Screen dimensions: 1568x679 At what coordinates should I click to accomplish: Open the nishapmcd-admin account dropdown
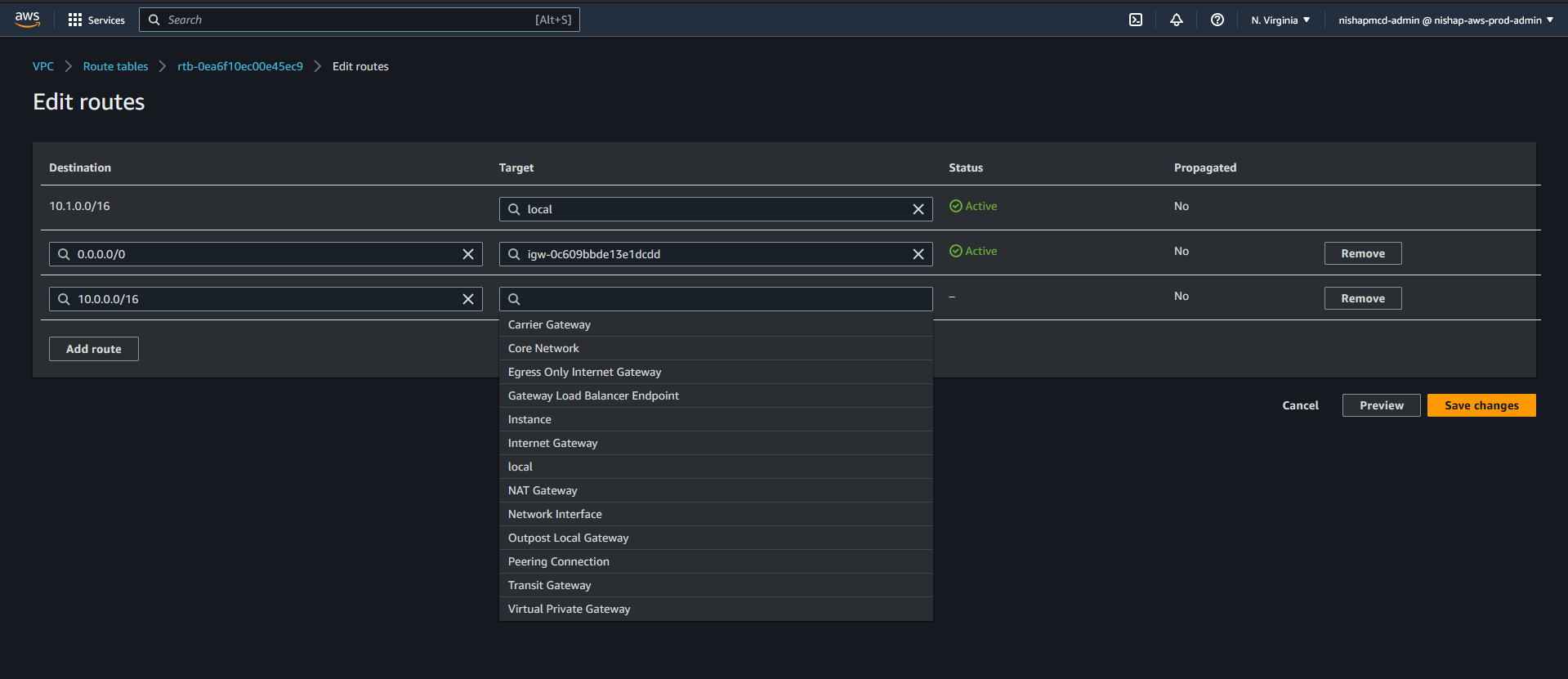(1445, 20)
